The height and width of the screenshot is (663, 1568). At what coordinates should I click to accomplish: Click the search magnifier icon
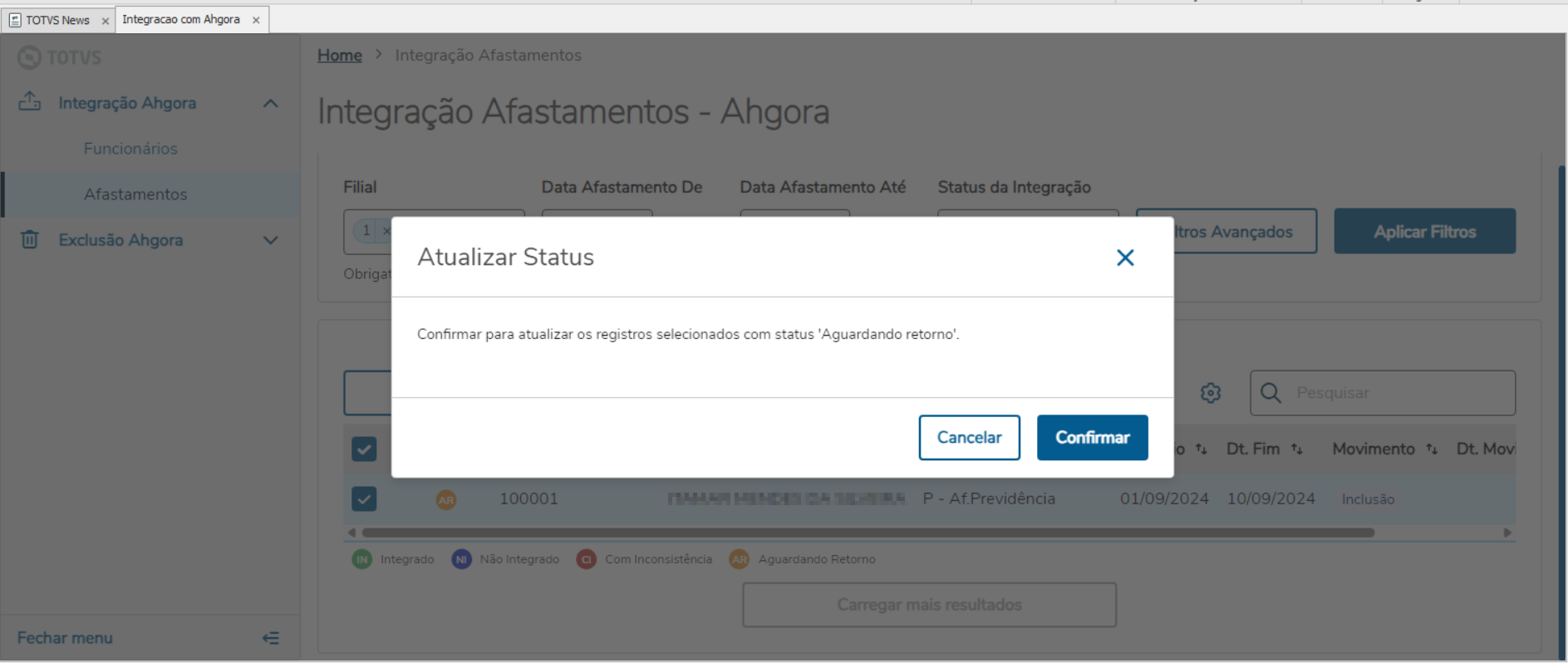tap(1271, 392)
